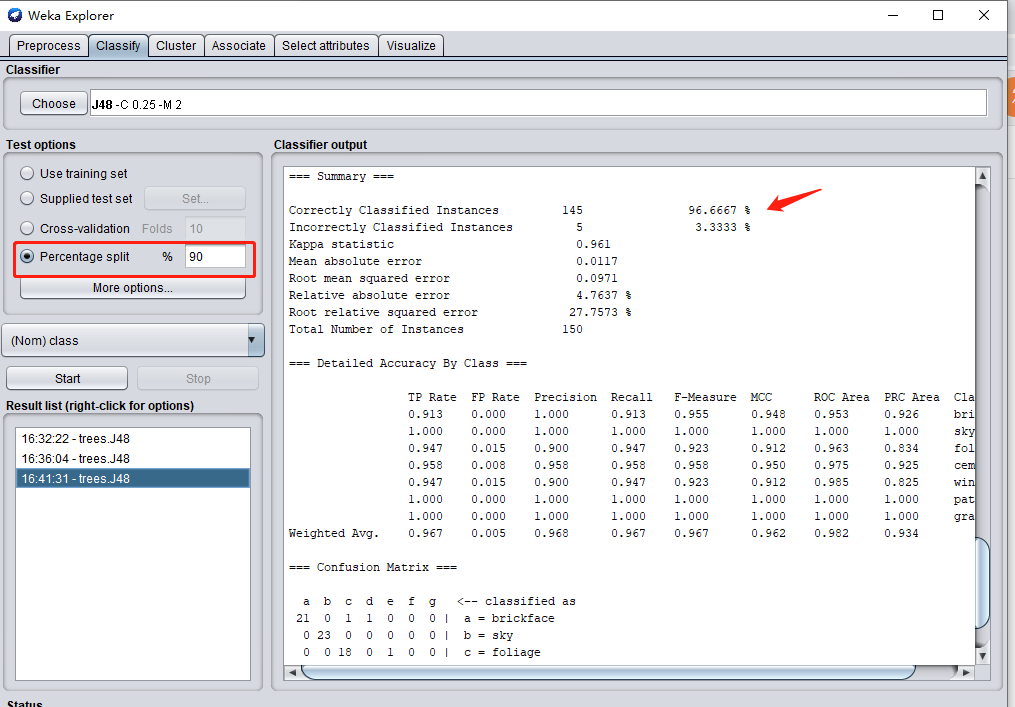Switch to the Classify tab

click(x=118, y=46)
